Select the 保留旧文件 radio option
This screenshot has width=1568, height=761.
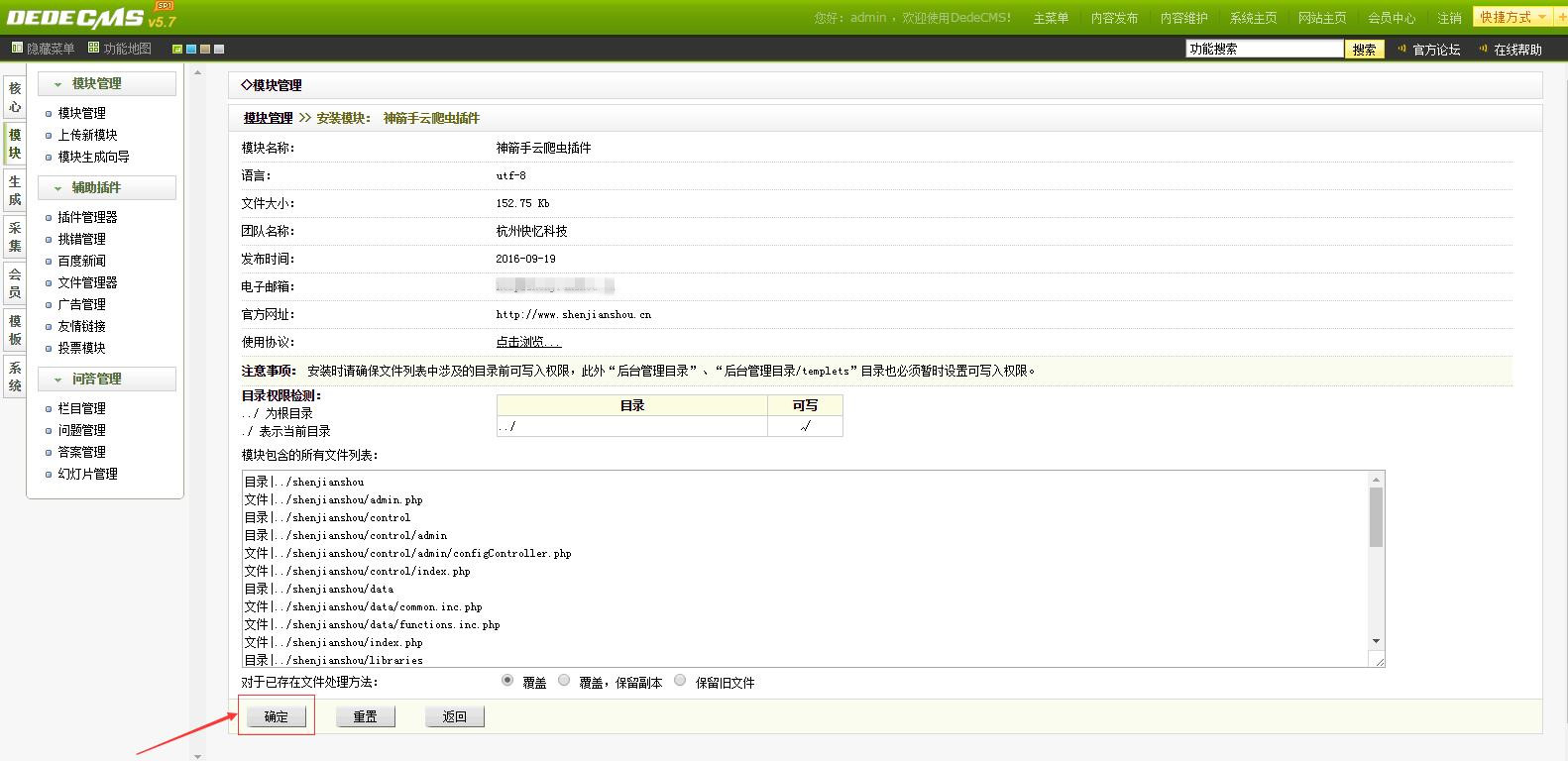(680, 681)
